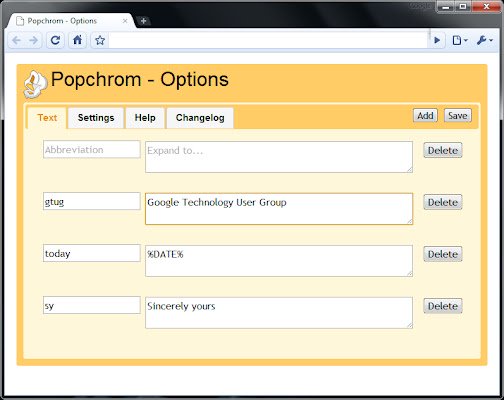Image resolution: width=504 pixels, height=400 pixels.
Task: Switch to the Text tab
Action: (47, 118)
